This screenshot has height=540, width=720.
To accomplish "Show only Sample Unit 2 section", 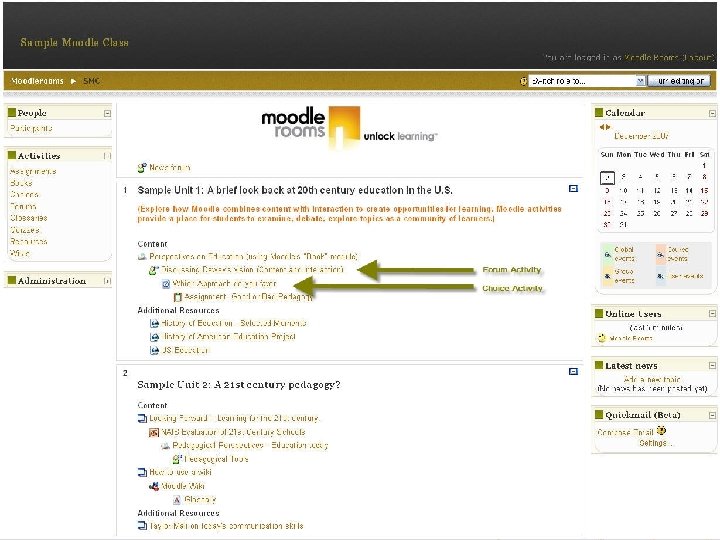I will 573,371.
